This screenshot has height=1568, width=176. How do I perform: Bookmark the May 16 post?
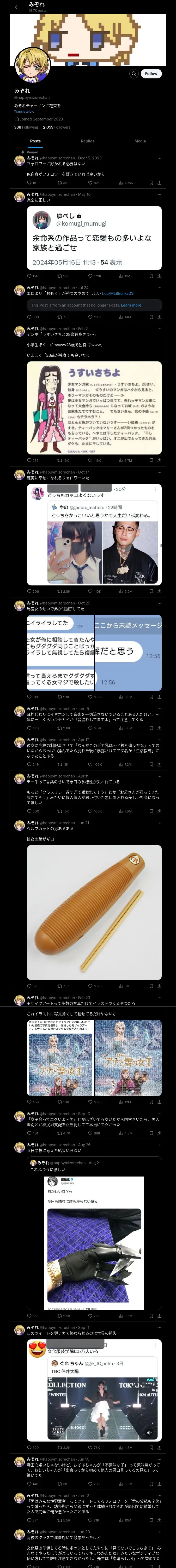point(151,276)
